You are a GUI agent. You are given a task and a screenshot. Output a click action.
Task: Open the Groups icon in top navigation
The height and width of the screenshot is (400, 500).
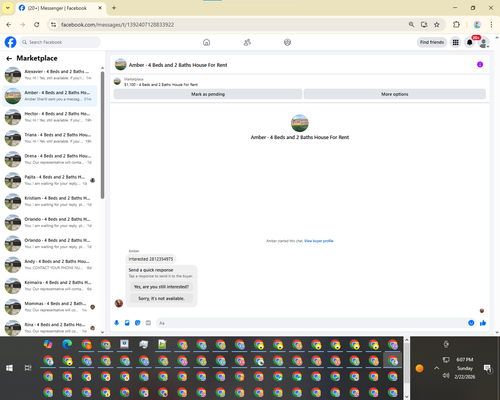(x=287, y=42)
